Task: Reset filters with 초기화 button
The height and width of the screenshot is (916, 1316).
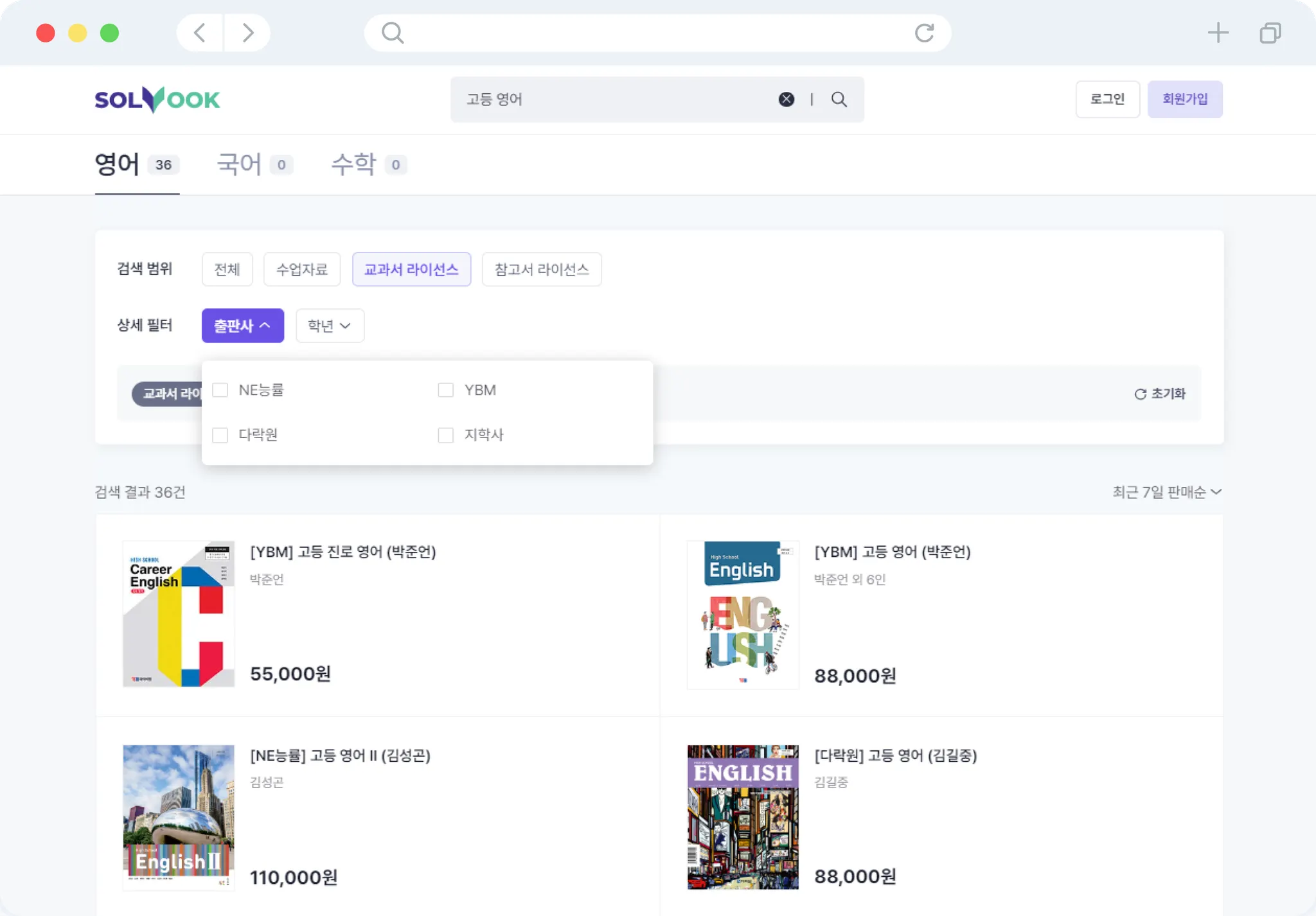Action: (1160, 394)
